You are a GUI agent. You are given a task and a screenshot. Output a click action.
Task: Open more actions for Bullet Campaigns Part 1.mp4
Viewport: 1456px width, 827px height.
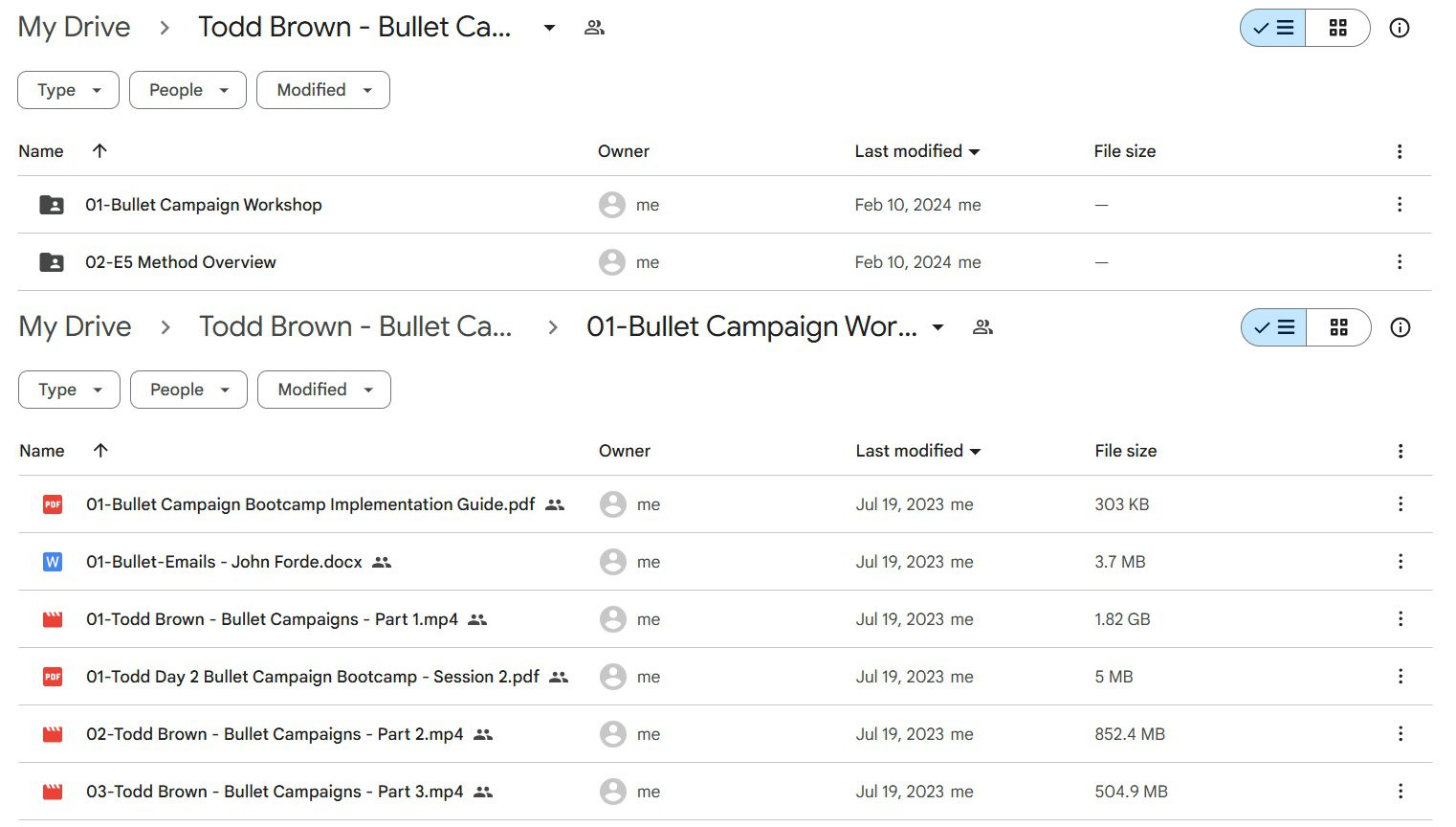[x=1401, y=619]
